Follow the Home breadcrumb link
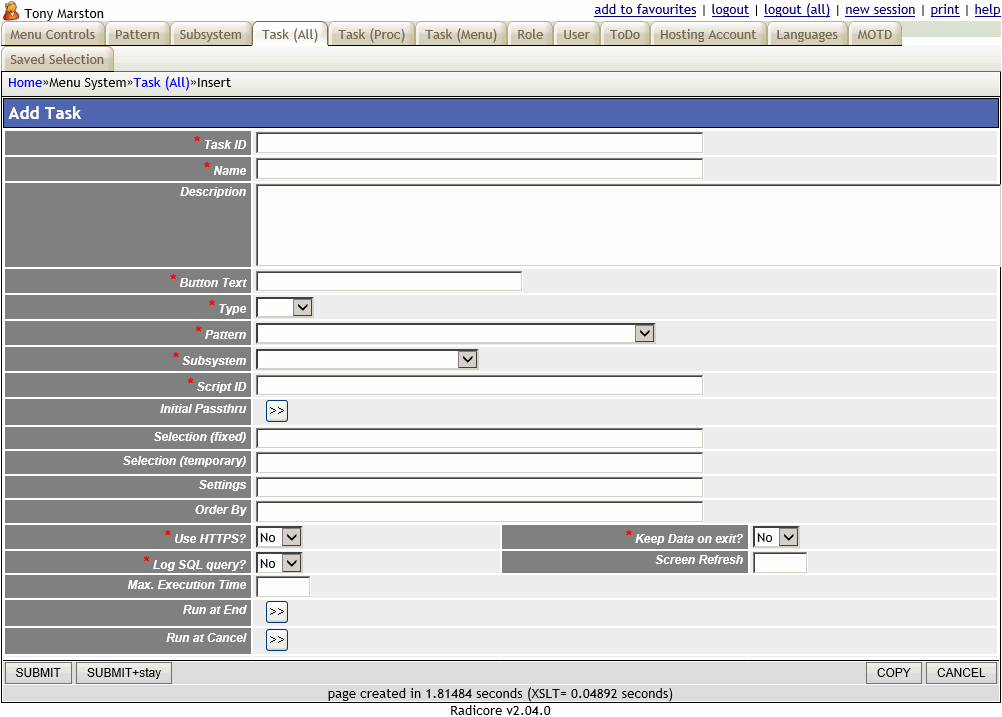Screen dimensions: 1002x717 pos(25,83)
